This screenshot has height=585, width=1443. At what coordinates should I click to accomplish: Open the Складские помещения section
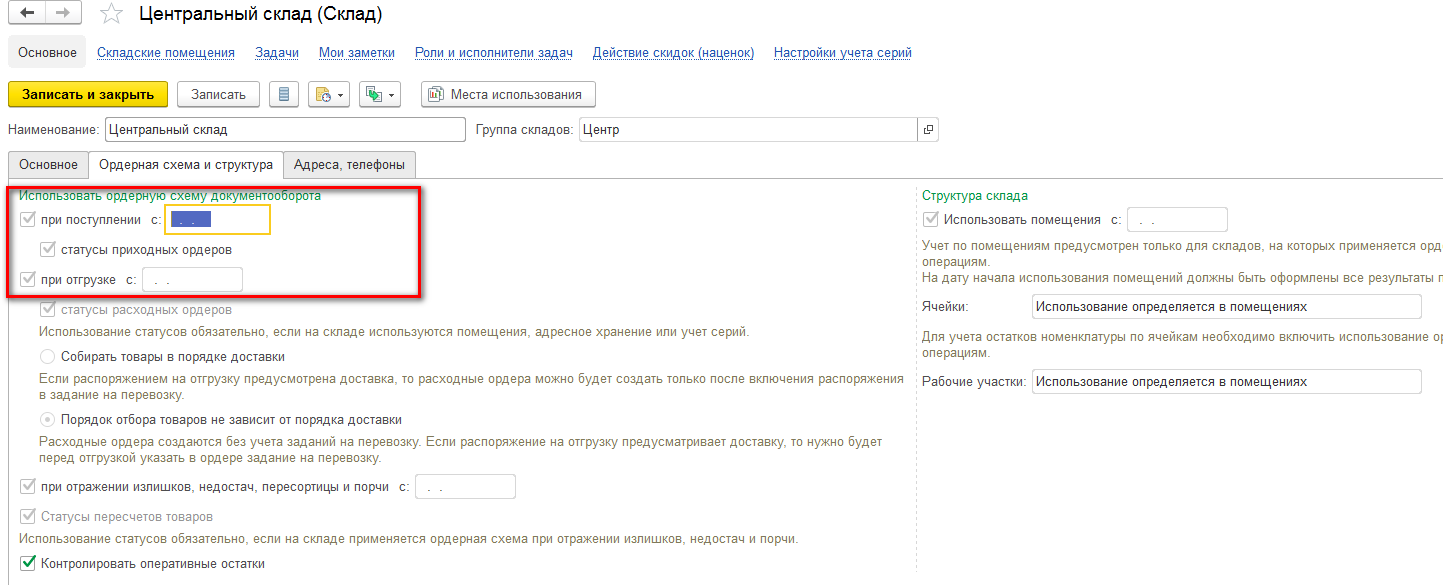(x=166, y=53)
